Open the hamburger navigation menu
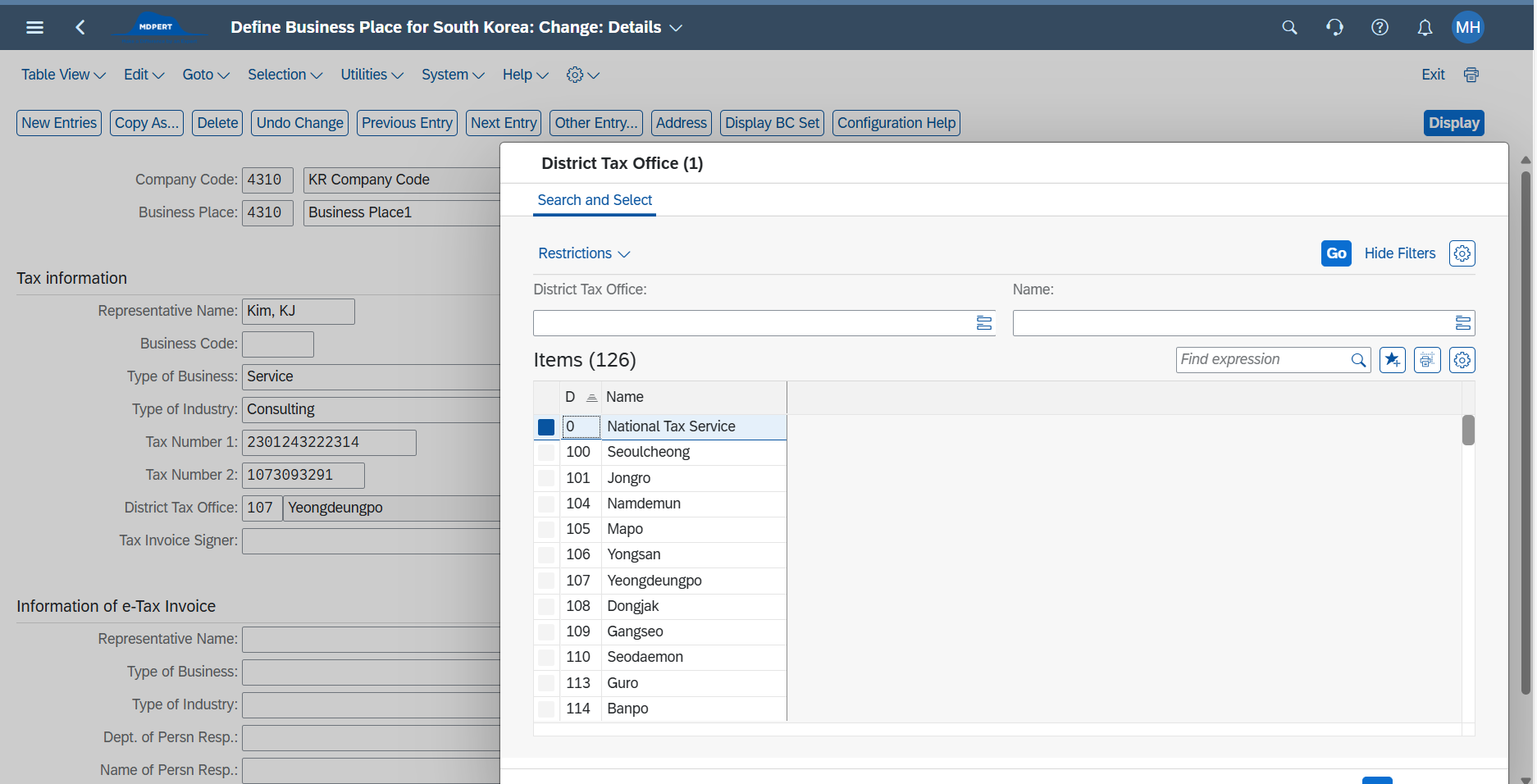The height and width of the screenshot is (784, 1537). coord(34,27)
